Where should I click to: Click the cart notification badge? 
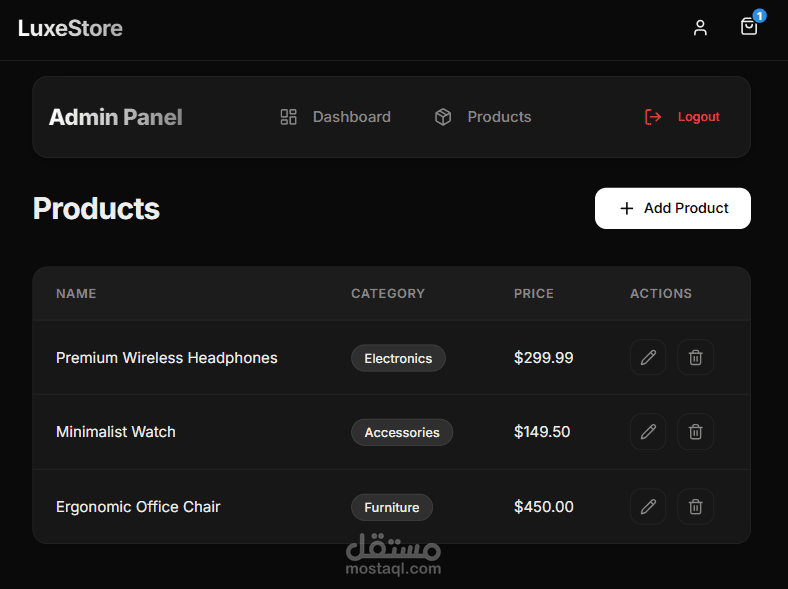click(x=759, y=16)
